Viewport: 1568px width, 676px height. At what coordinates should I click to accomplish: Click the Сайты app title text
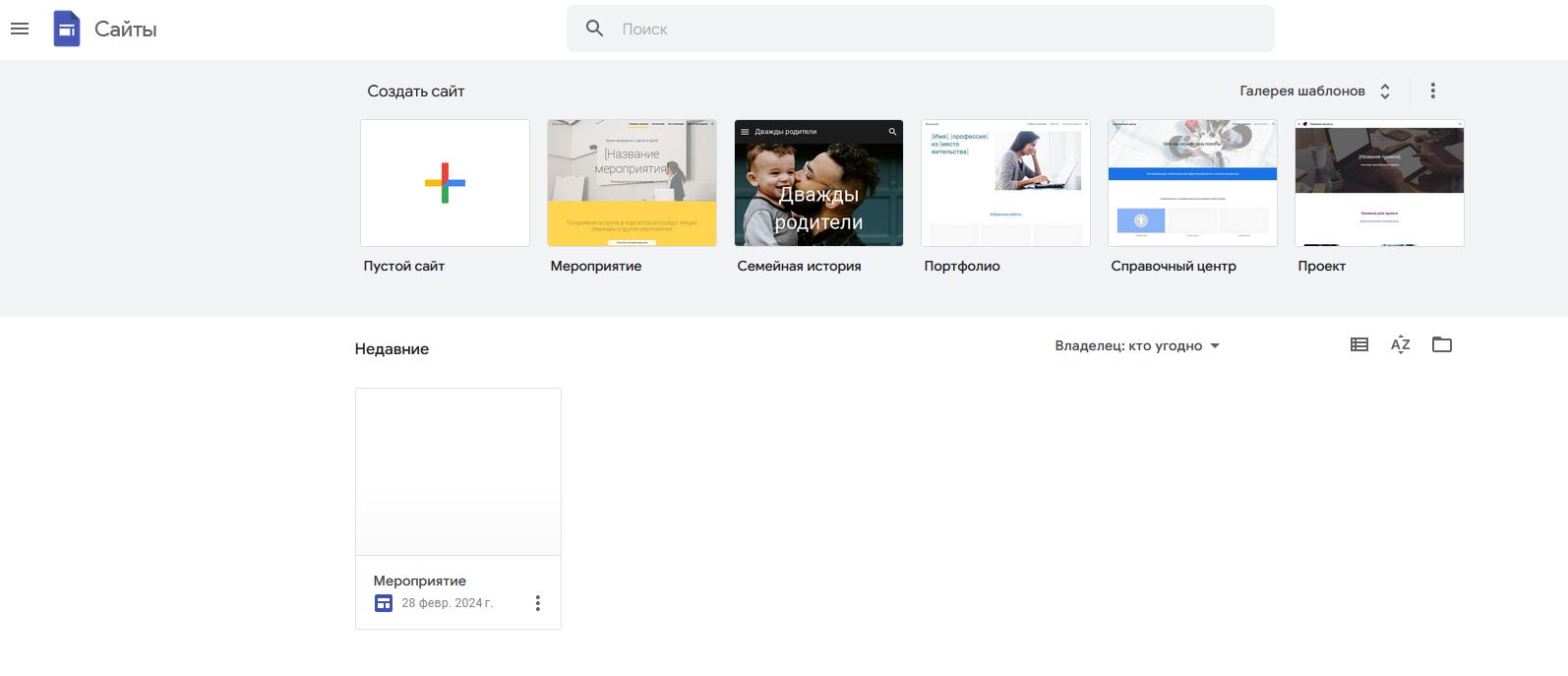125,30
